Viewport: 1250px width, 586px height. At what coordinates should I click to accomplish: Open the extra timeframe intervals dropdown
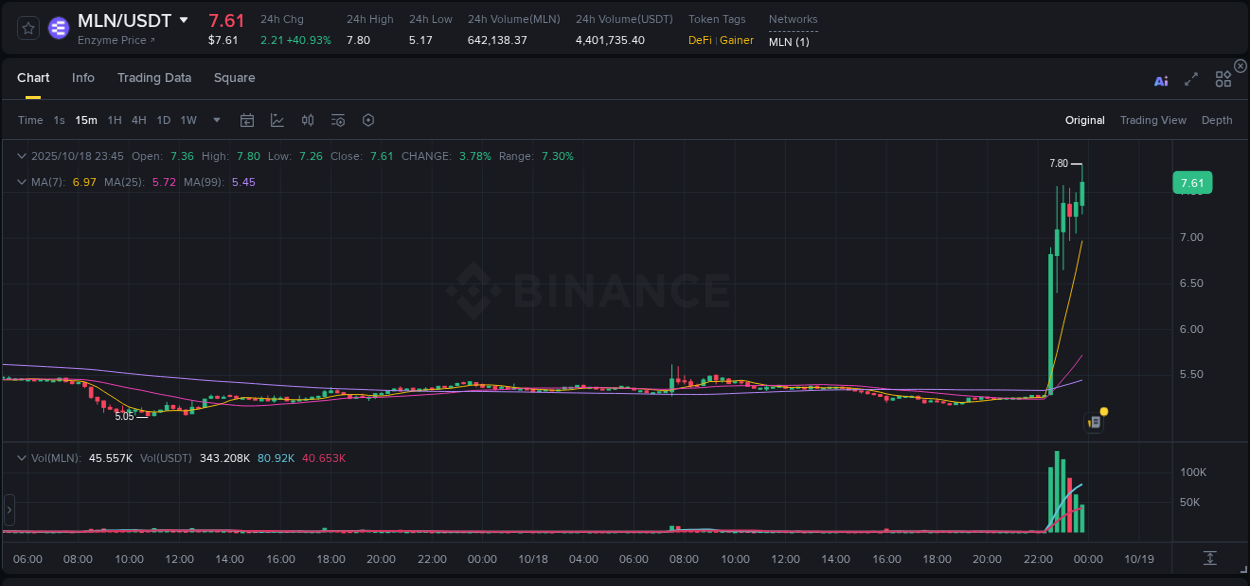pos(215,120)
